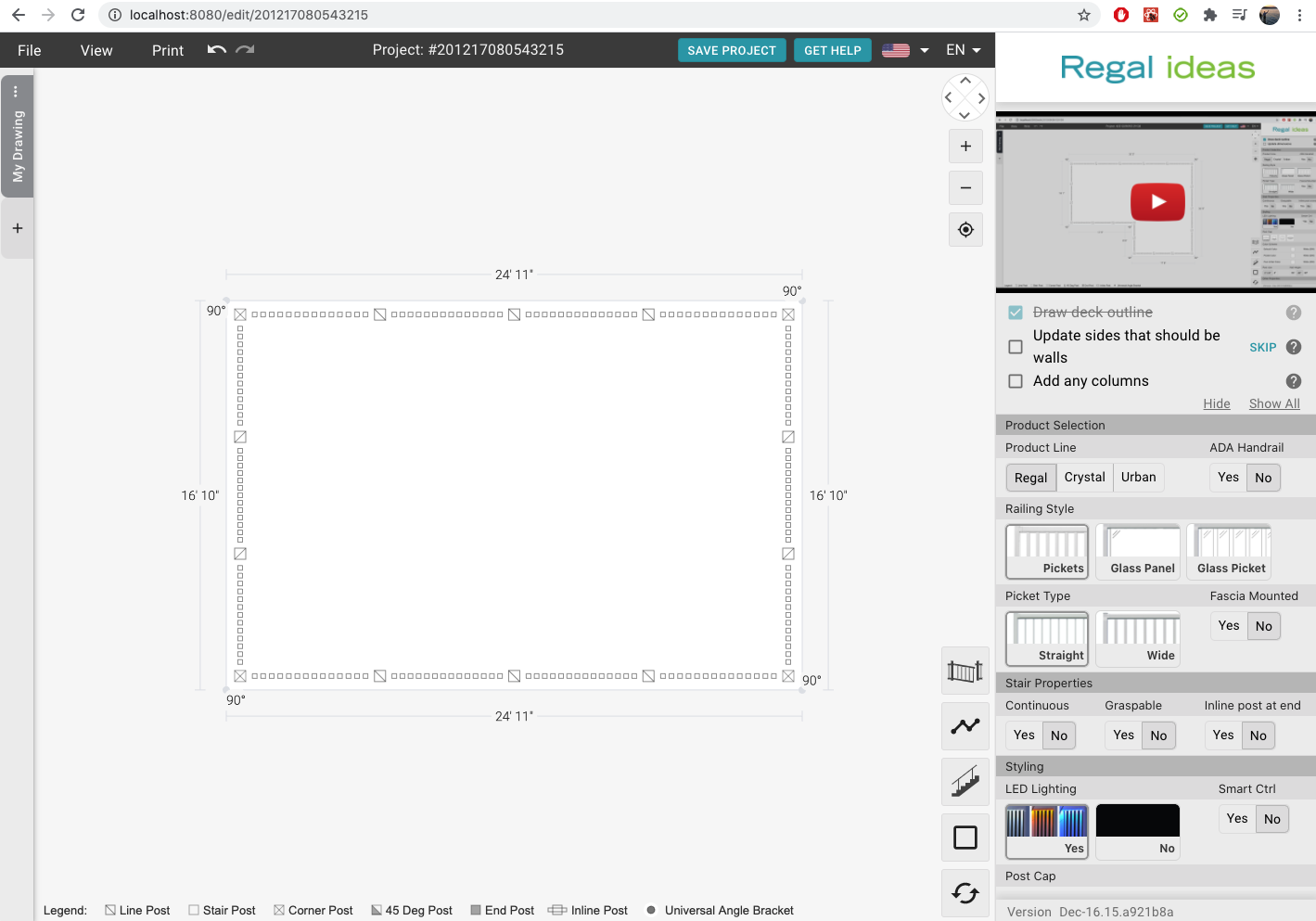The height and width of the screenshot is (921, 1316).
Task: Choose Straight picket type
Action: (1047, 639)
